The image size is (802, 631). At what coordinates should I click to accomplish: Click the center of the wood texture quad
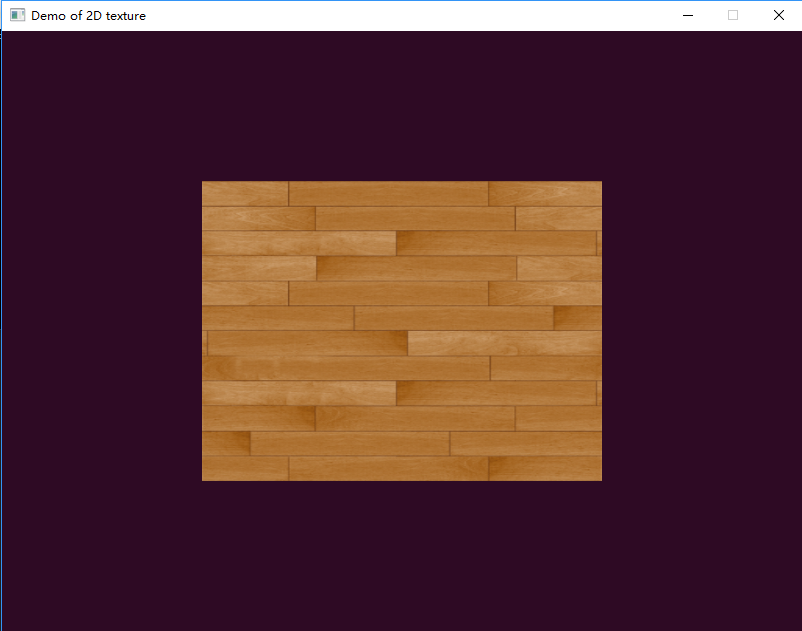(x=401, y=330)
